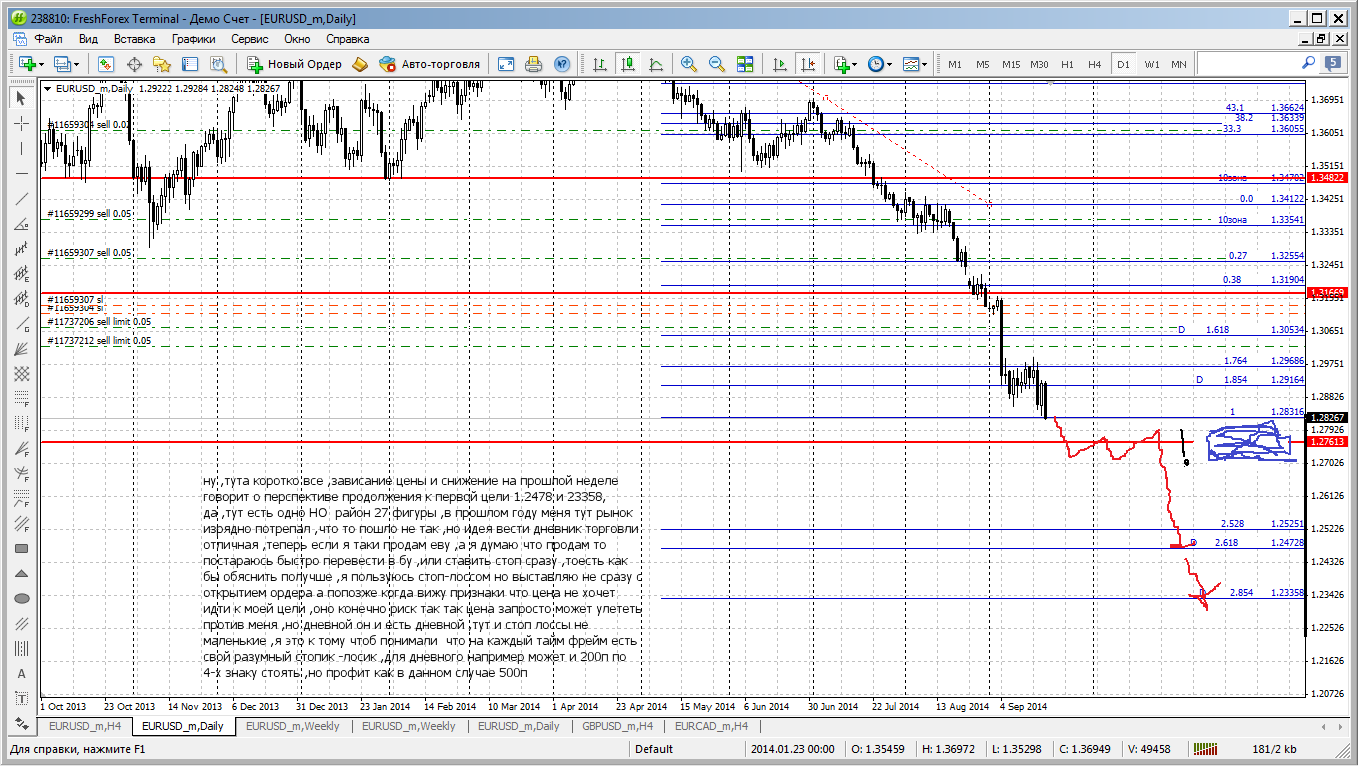
Task: Switch chart to candlestick mode
Action: (x=628, y=64)
